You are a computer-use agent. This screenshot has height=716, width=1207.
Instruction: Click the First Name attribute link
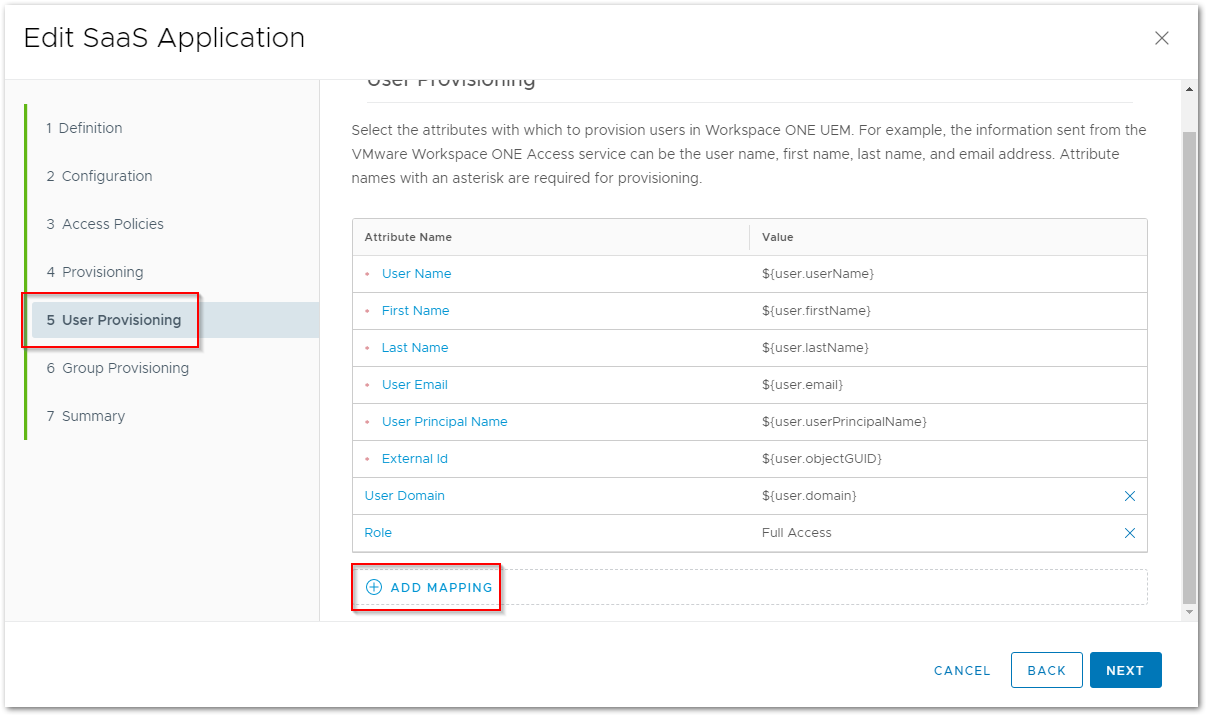click(415, 311)
